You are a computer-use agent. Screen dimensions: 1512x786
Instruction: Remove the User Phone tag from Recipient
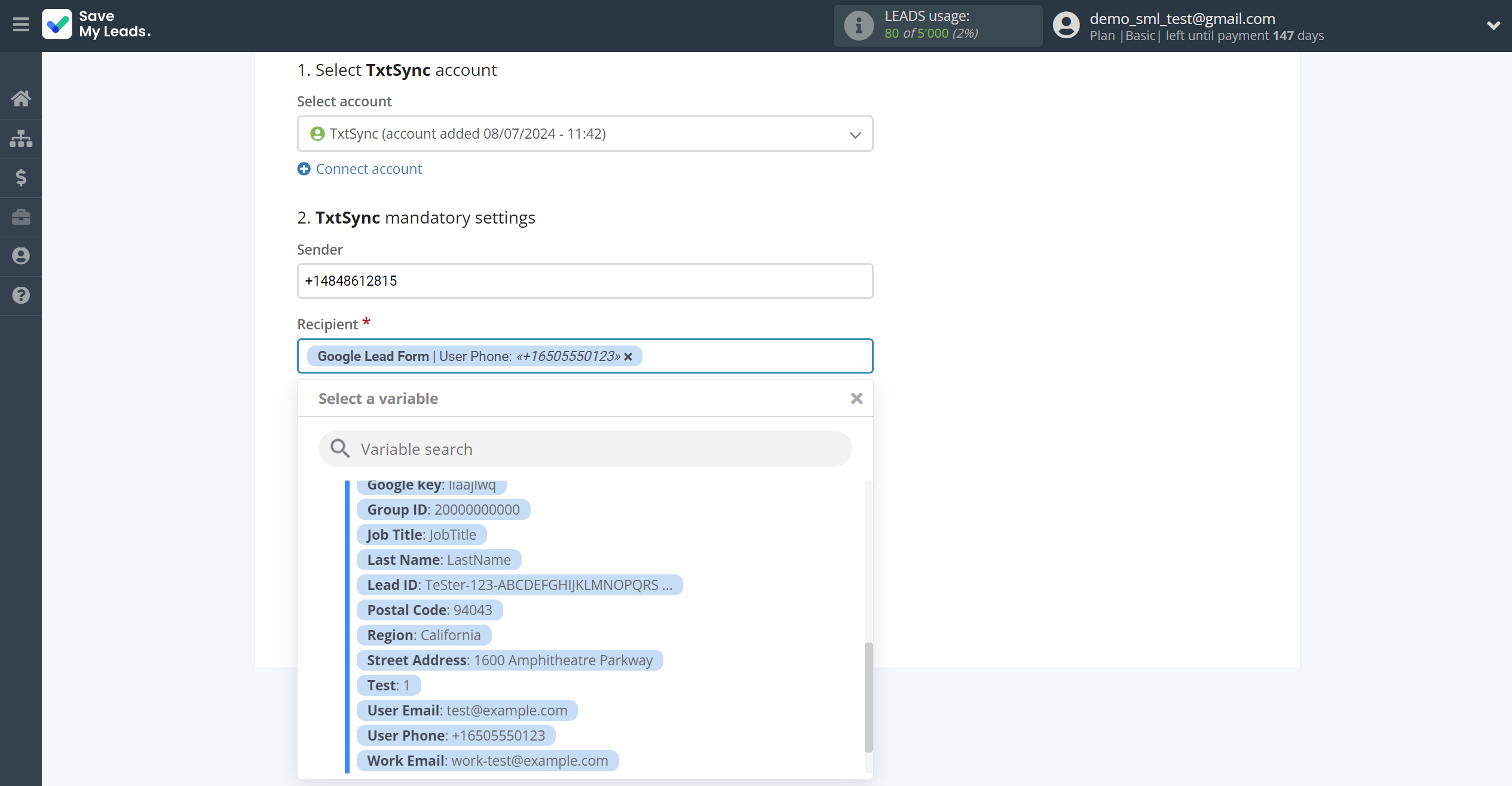point(628,357)
